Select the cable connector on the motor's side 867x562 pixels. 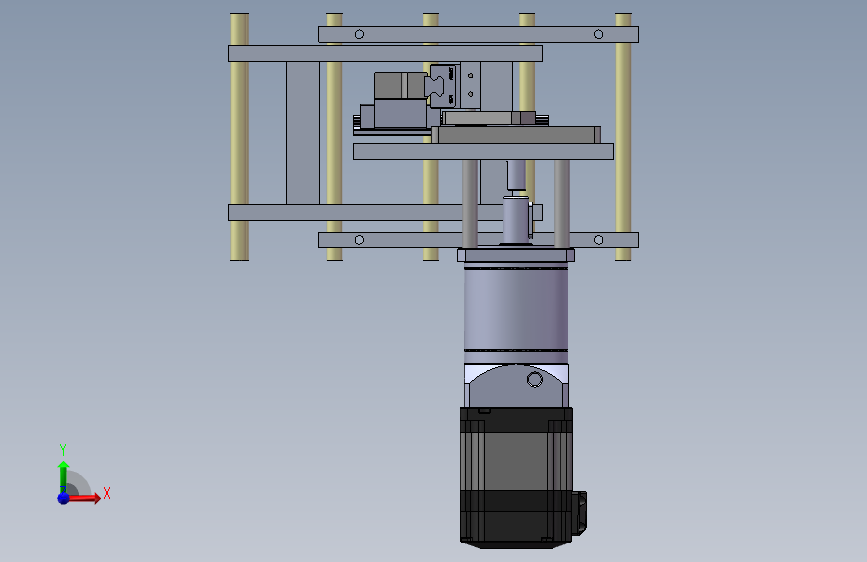click(579, 513)
